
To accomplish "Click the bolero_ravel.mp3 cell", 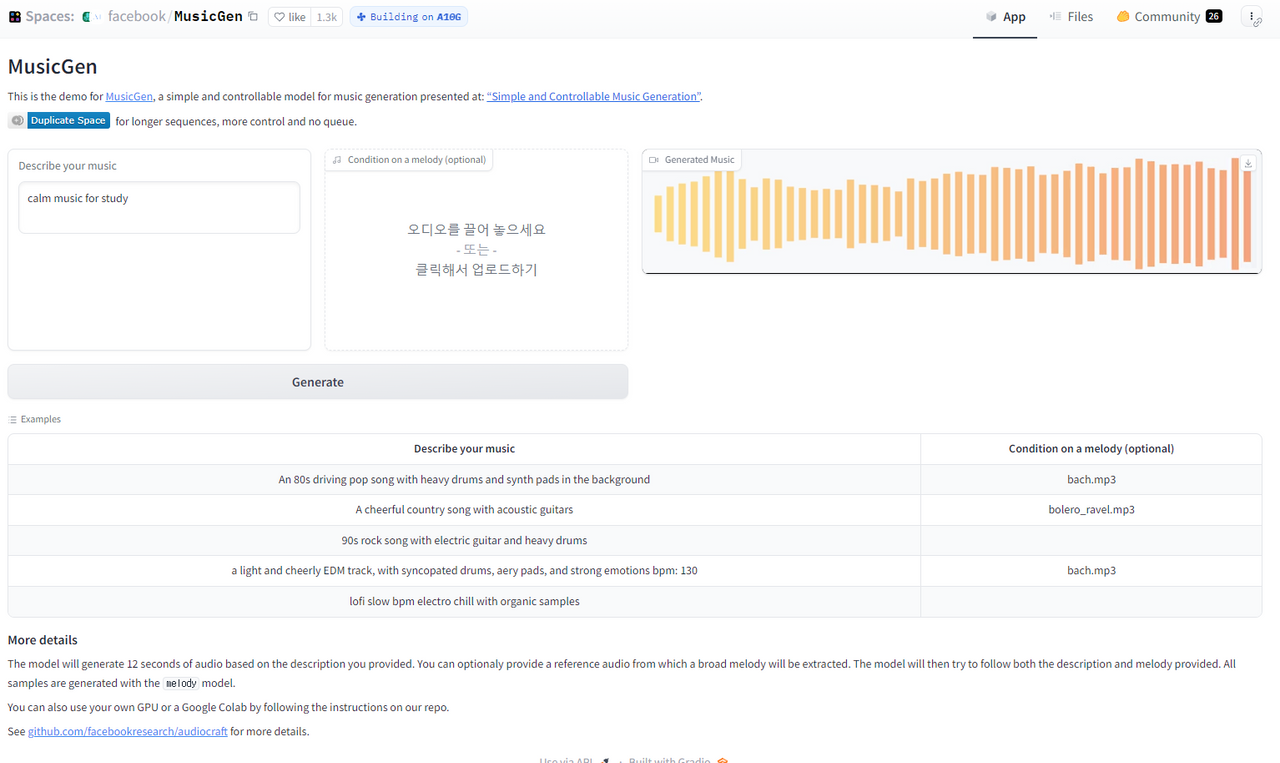I will click(x=1091, y=510).
